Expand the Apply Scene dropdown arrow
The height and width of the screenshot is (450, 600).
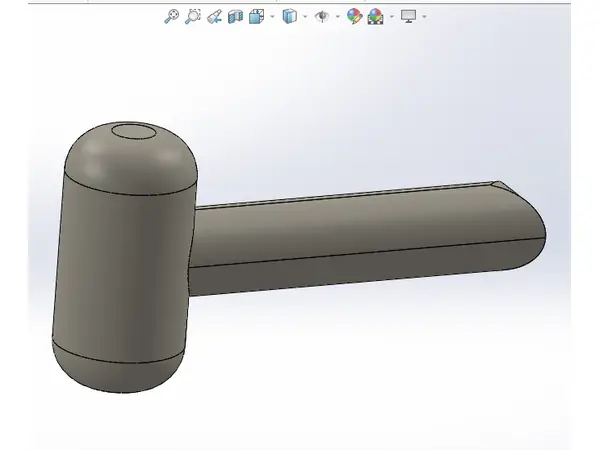[x=391, y=16]
